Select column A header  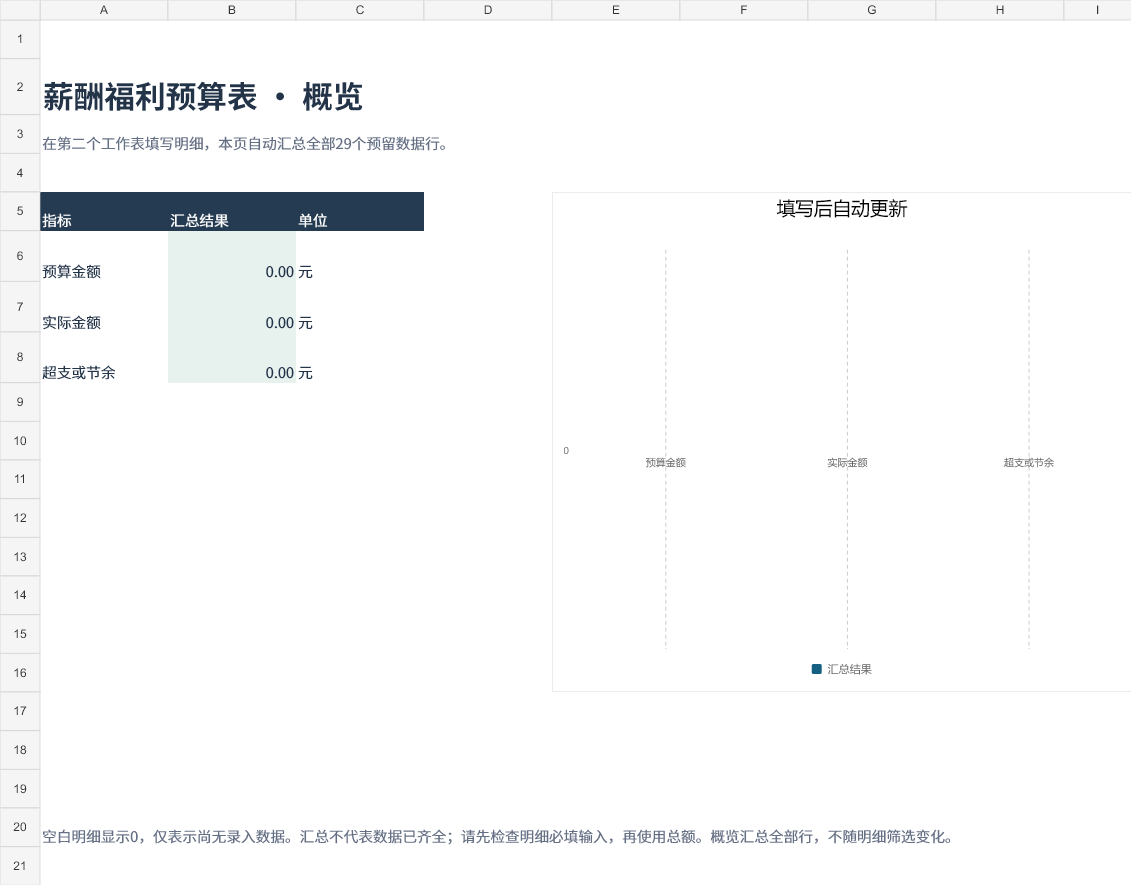pyautogui.click(x=104, y=10)
